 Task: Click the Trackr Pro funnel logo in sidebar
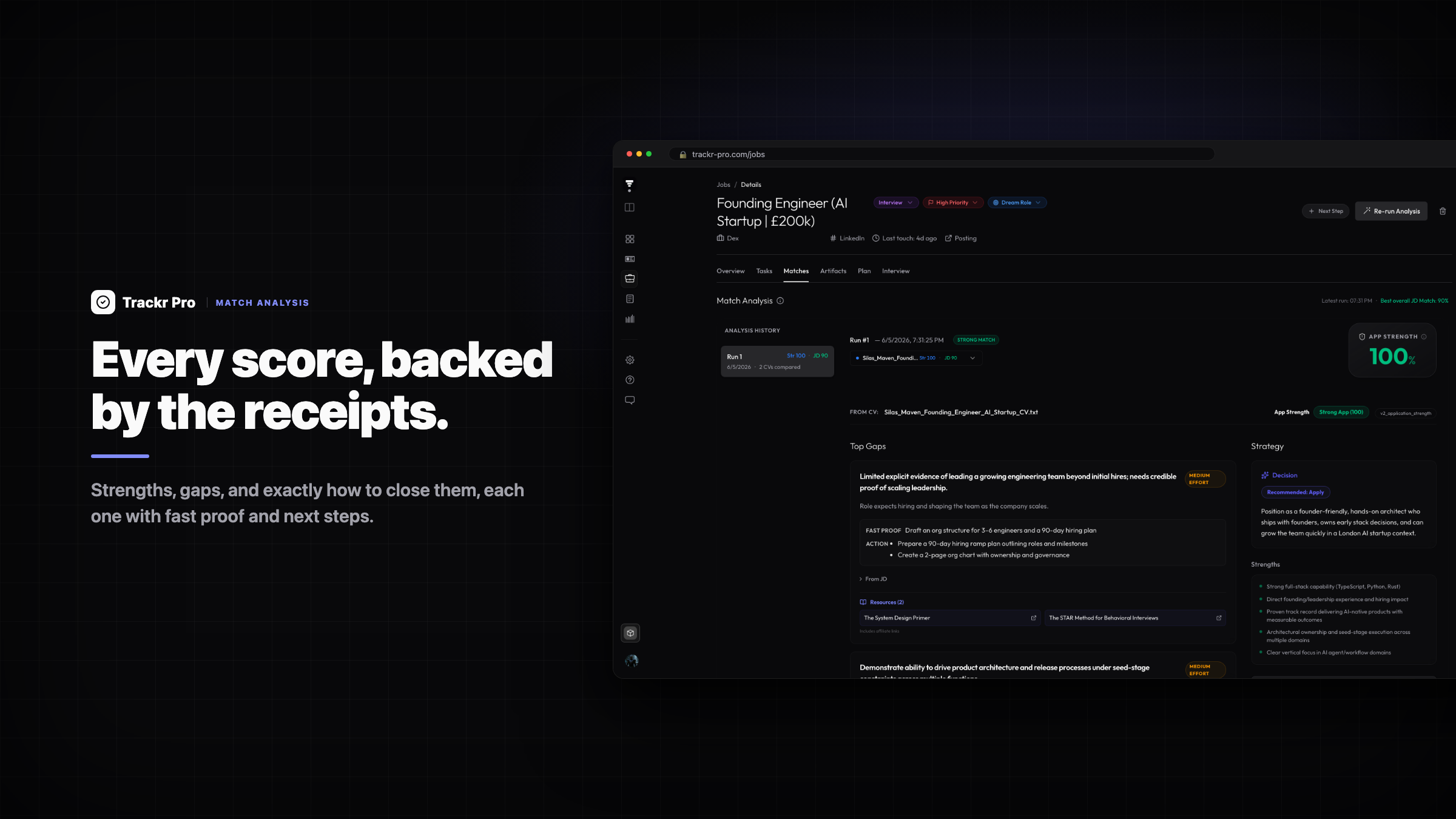click(630, 186)
